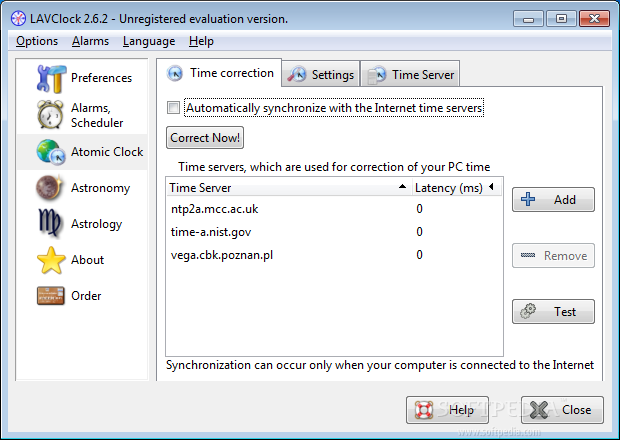Switch to the Time Server tab
Viewport: 620px width, 440px height.
(410, 74)
